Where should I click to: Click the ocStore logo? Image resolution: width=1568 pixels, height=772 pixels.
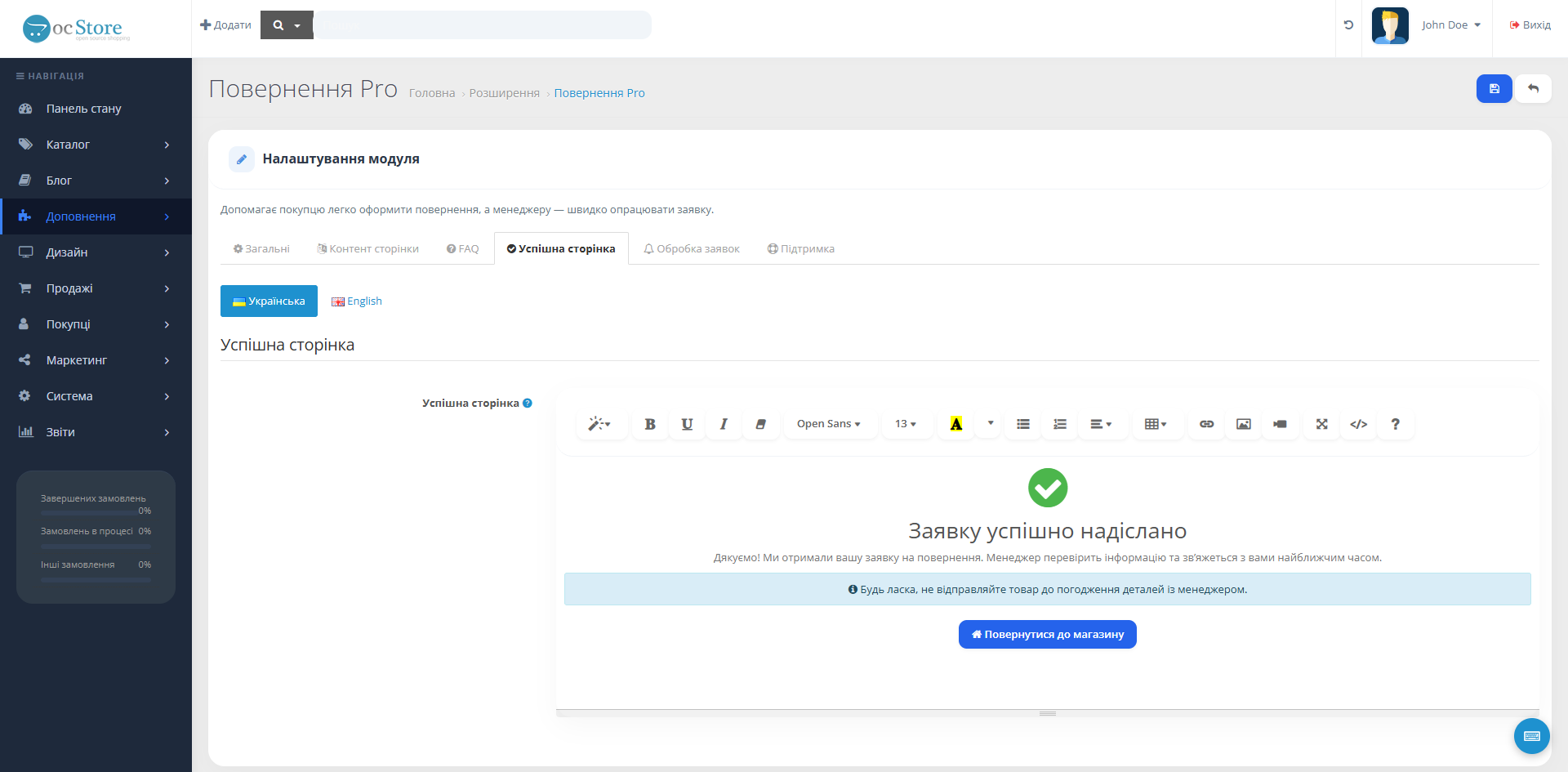[76, 29]
